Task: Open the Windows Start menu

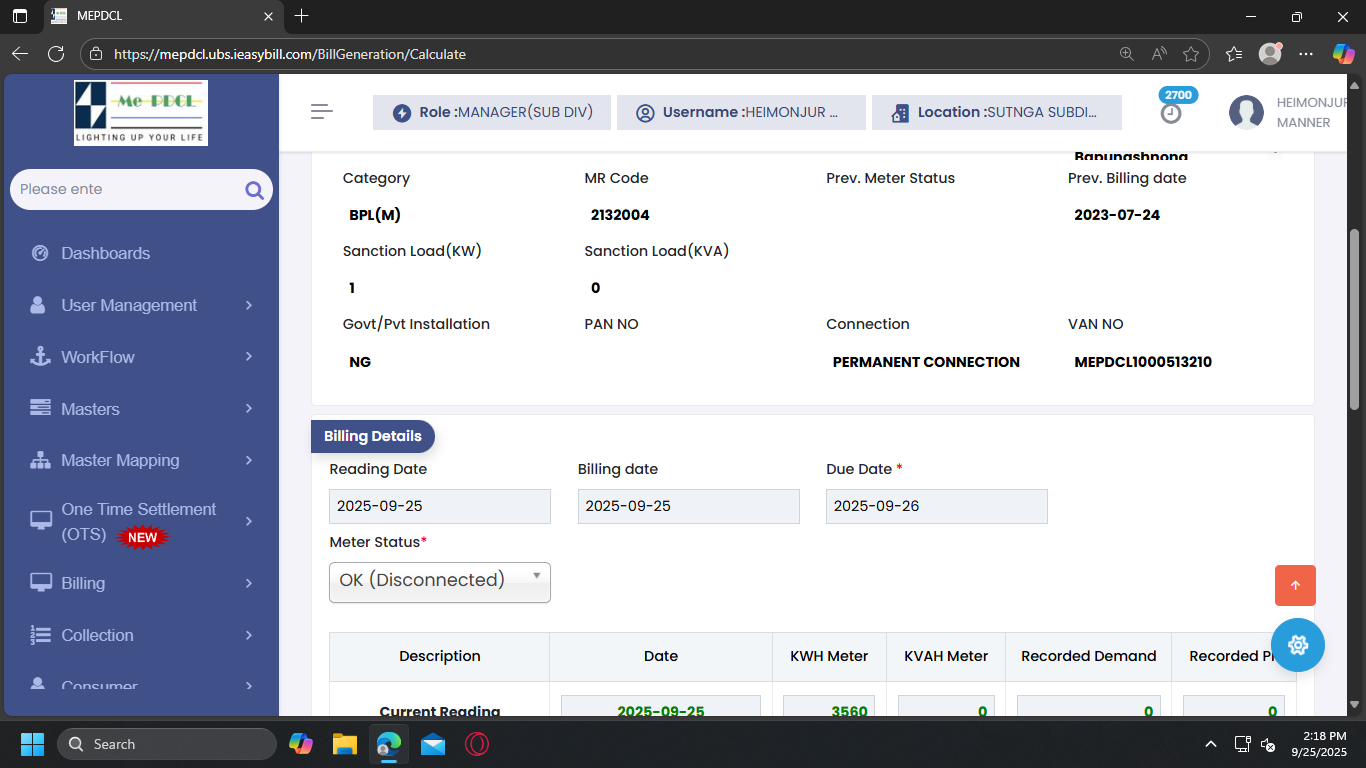Action: 33,744
